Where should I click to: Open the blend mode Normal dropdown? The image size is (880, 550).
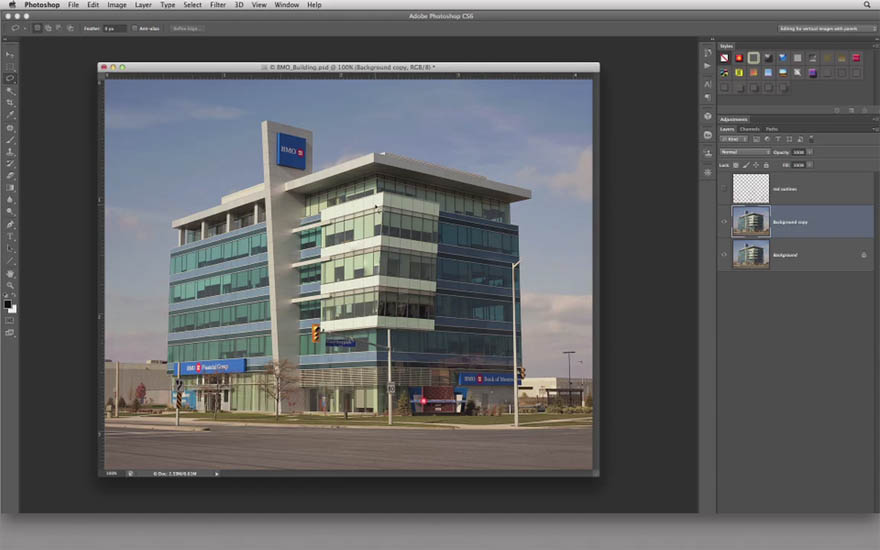pyautogui.click(x=745, y=152)
